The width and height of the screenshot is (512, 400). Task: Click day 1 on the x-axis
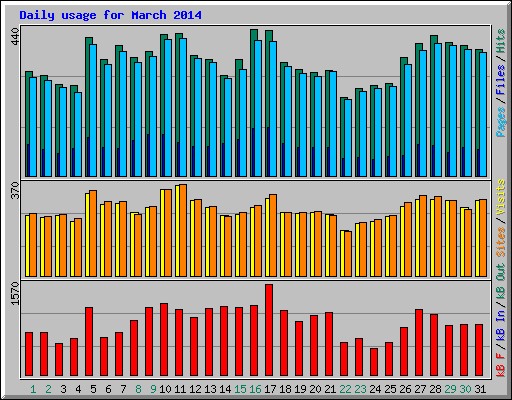pyautogui.click(x=33, y=389)
